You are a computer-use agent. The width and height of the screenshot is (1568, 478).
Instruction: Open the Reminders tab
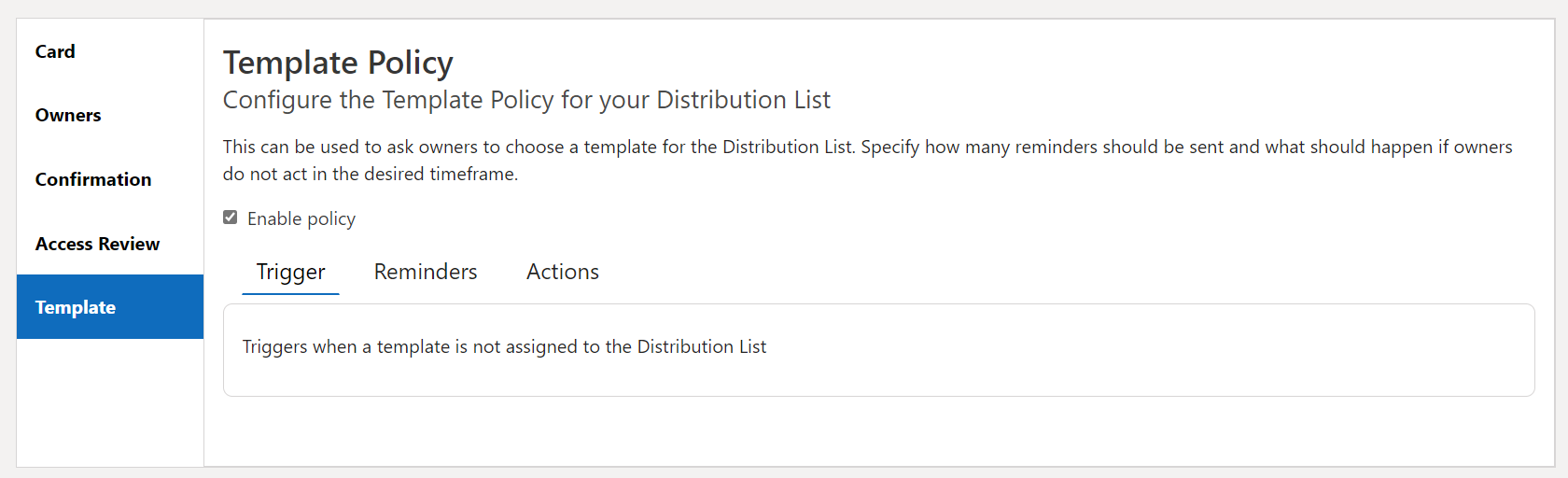426,272
